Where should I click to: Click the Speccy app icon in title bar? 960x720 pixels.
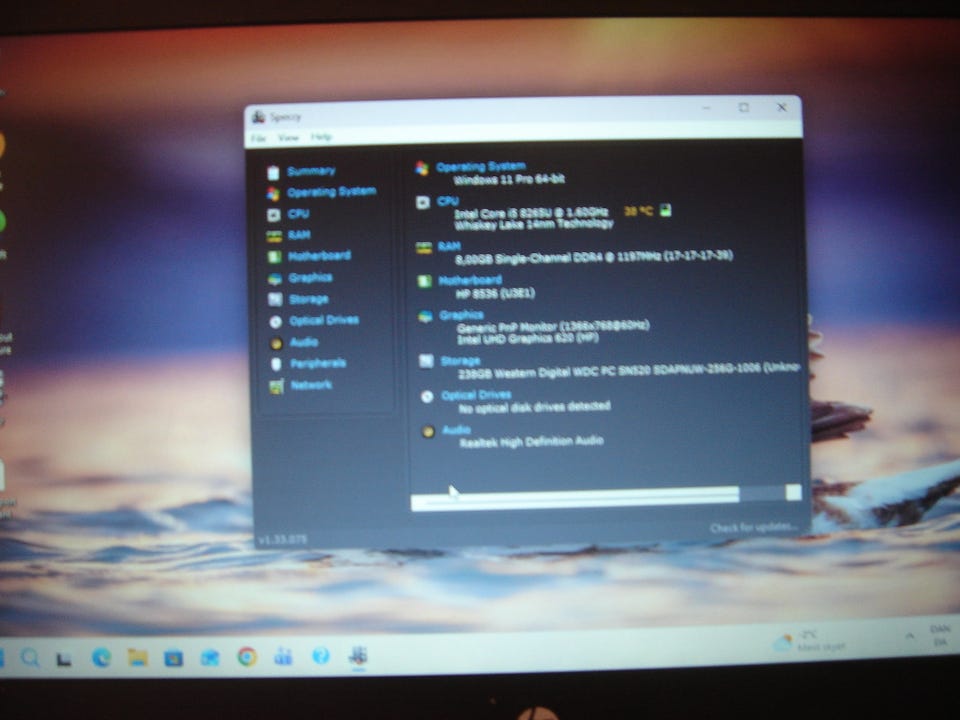(258, 116)
